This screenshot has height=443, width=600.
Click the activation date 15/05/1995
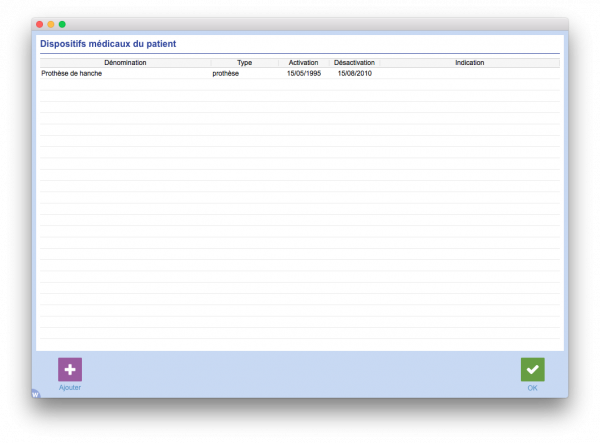(304, 73)
